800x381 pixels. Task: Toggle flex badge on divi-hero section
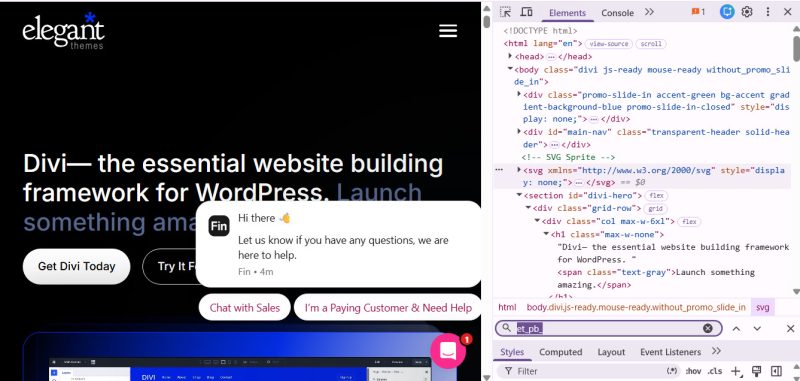[x=656, y=196]
